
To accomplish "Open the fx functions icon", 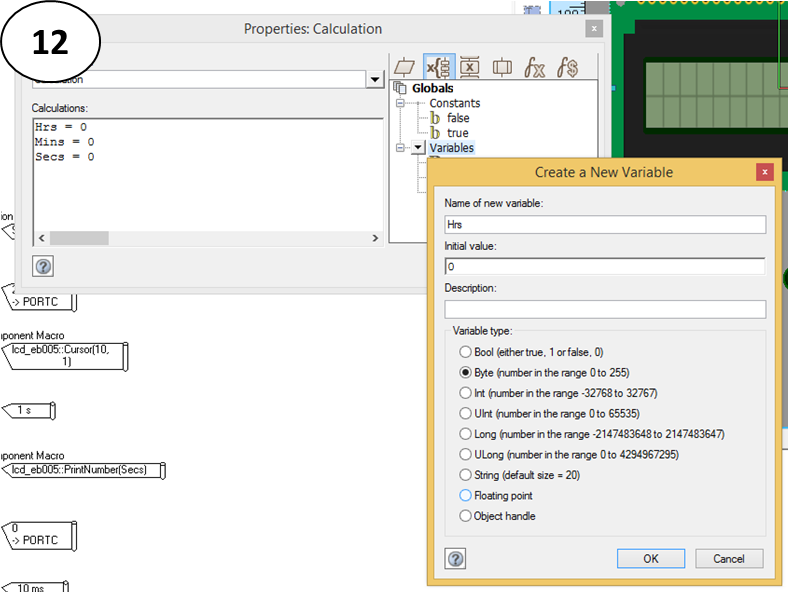I will click(x=534, y=67).
